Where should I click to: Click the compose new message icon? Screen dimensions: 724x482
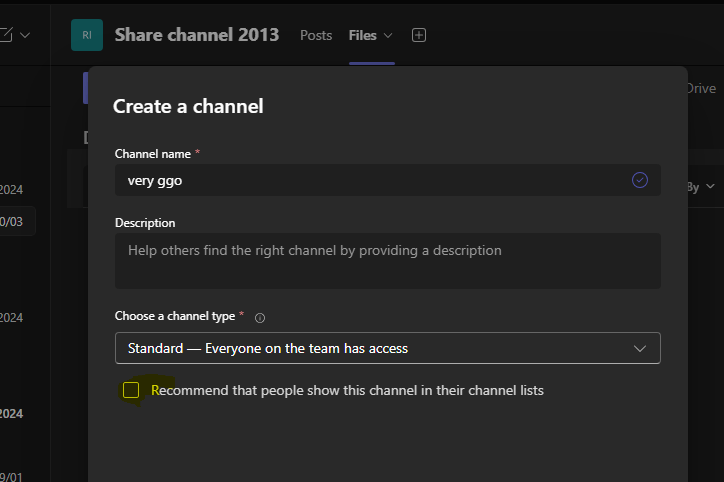tap(6, 35)
